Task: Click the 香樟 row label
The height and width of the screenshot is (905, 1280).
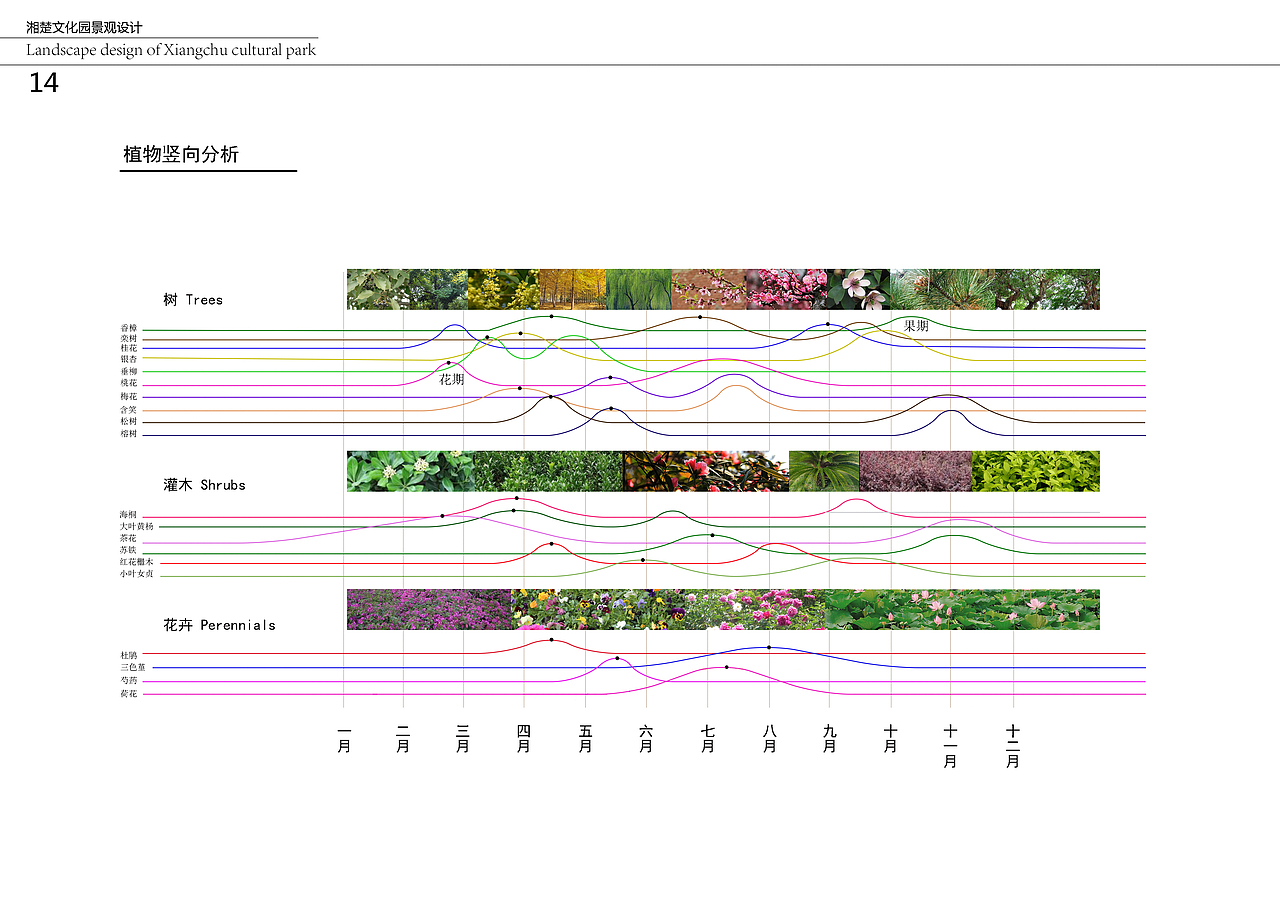Action: (x=129, y=329)
